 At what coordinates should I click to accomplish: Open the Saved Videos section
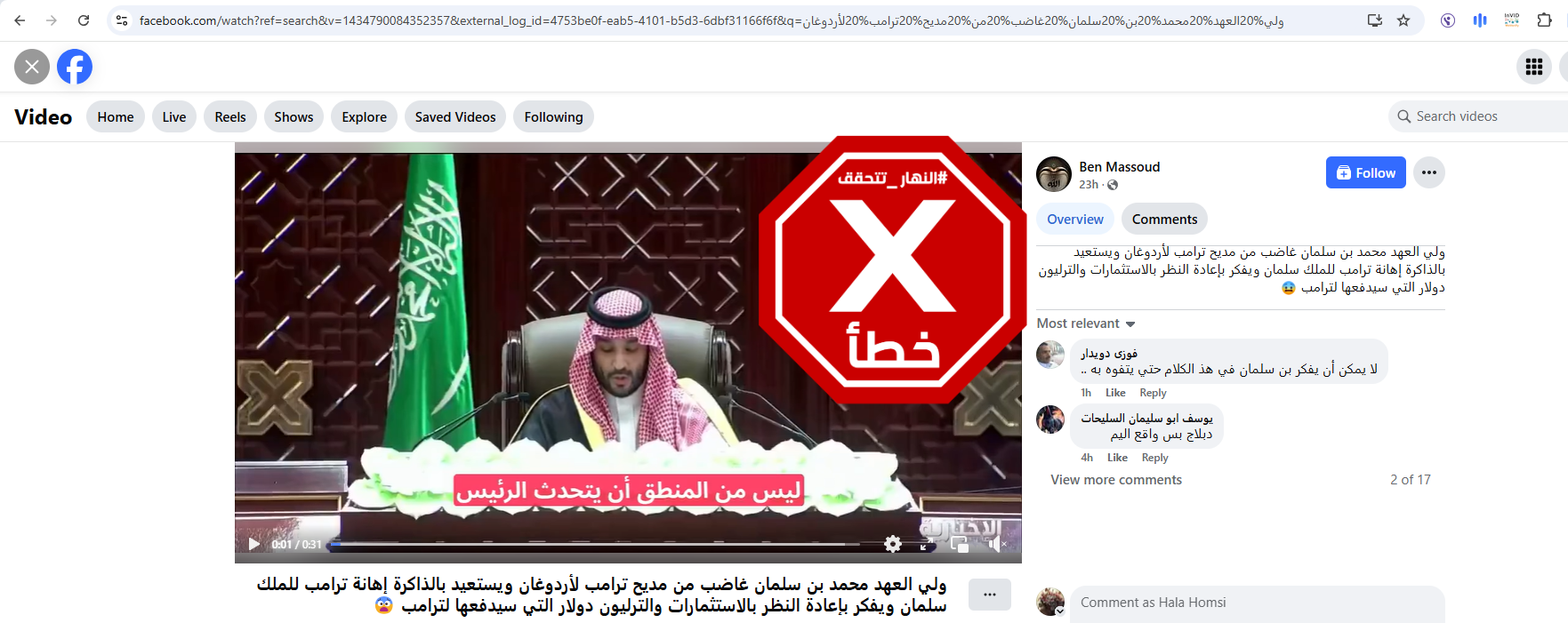tap(455, 116)
